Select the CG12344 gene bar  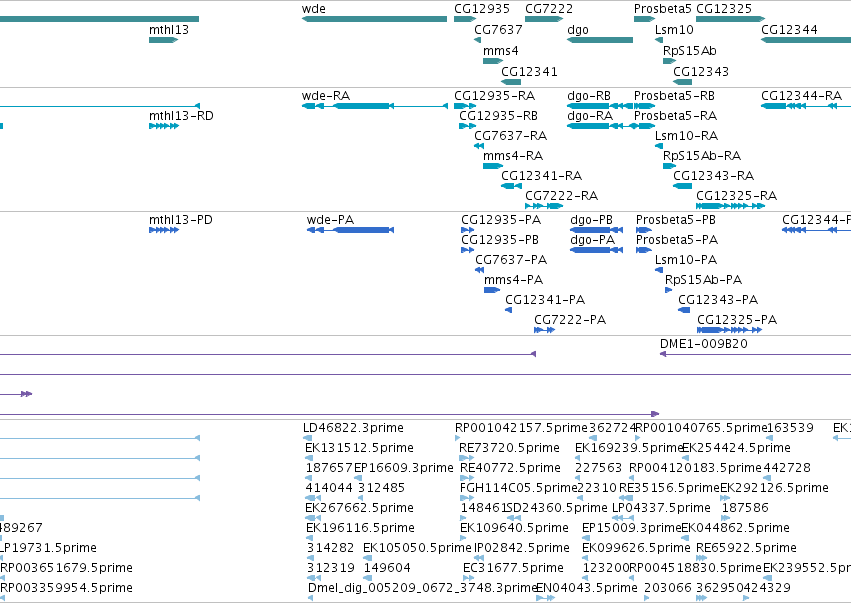click(806, 40)
